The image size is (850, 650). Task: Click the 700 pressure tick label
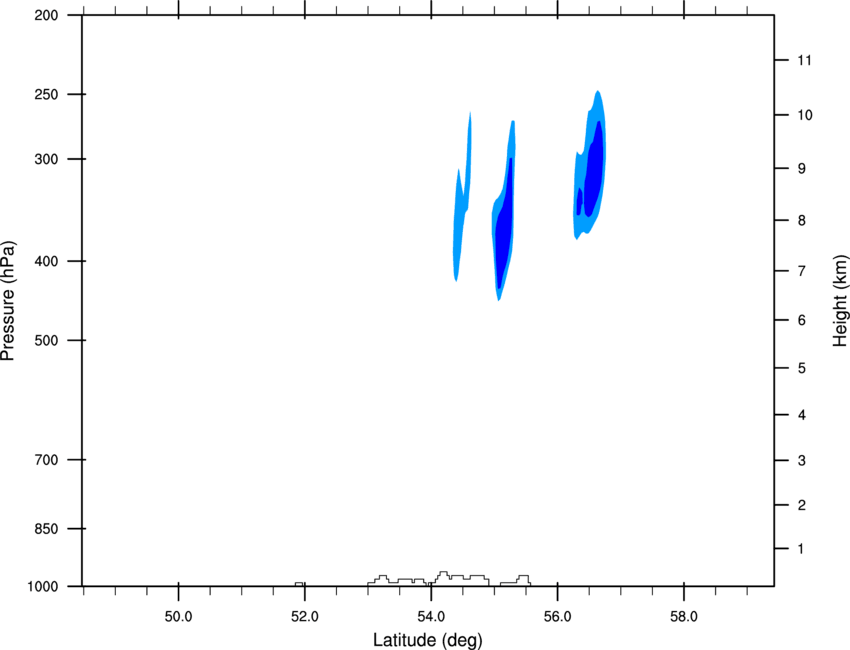click(x=46, y=460)
